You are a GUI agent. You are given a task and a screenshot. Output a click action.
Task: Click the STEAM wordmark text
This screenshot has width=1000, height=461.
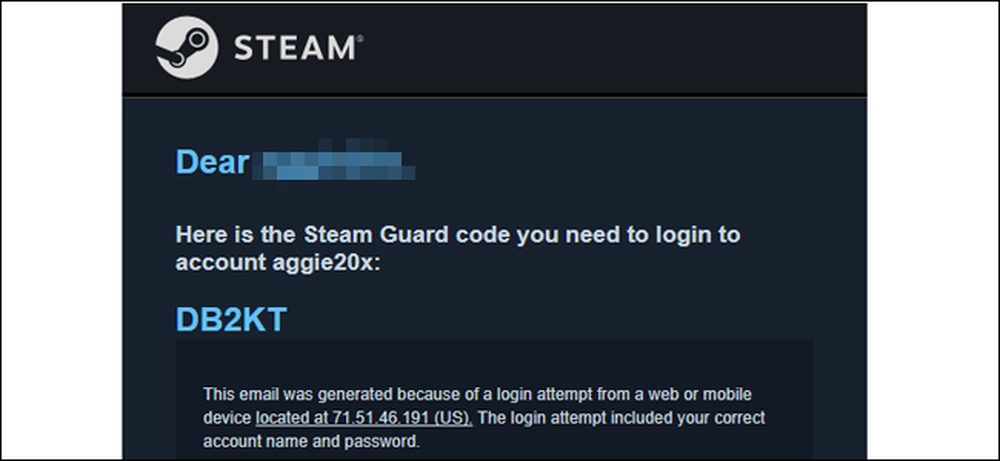tap(295, 48)
